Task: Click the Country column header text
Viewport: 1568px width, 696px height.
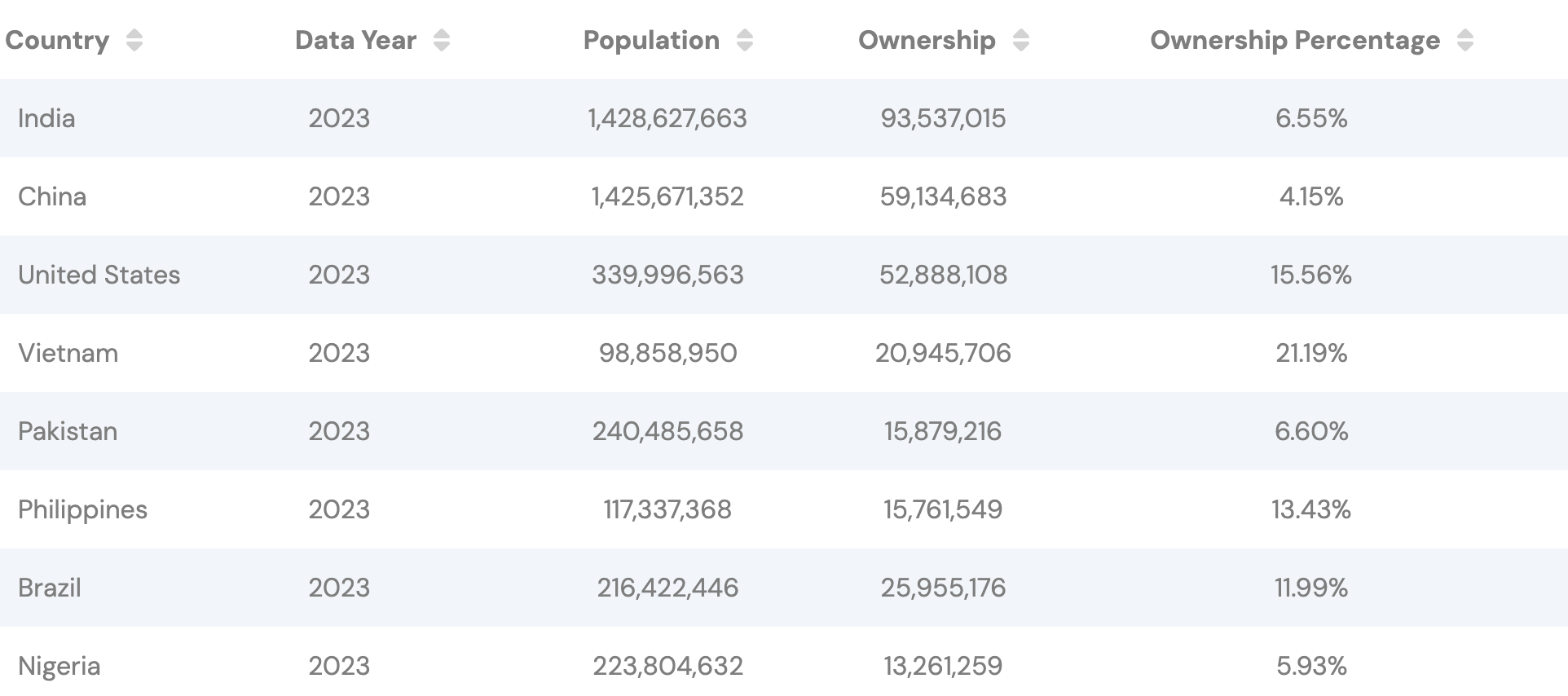Action: 57,41
